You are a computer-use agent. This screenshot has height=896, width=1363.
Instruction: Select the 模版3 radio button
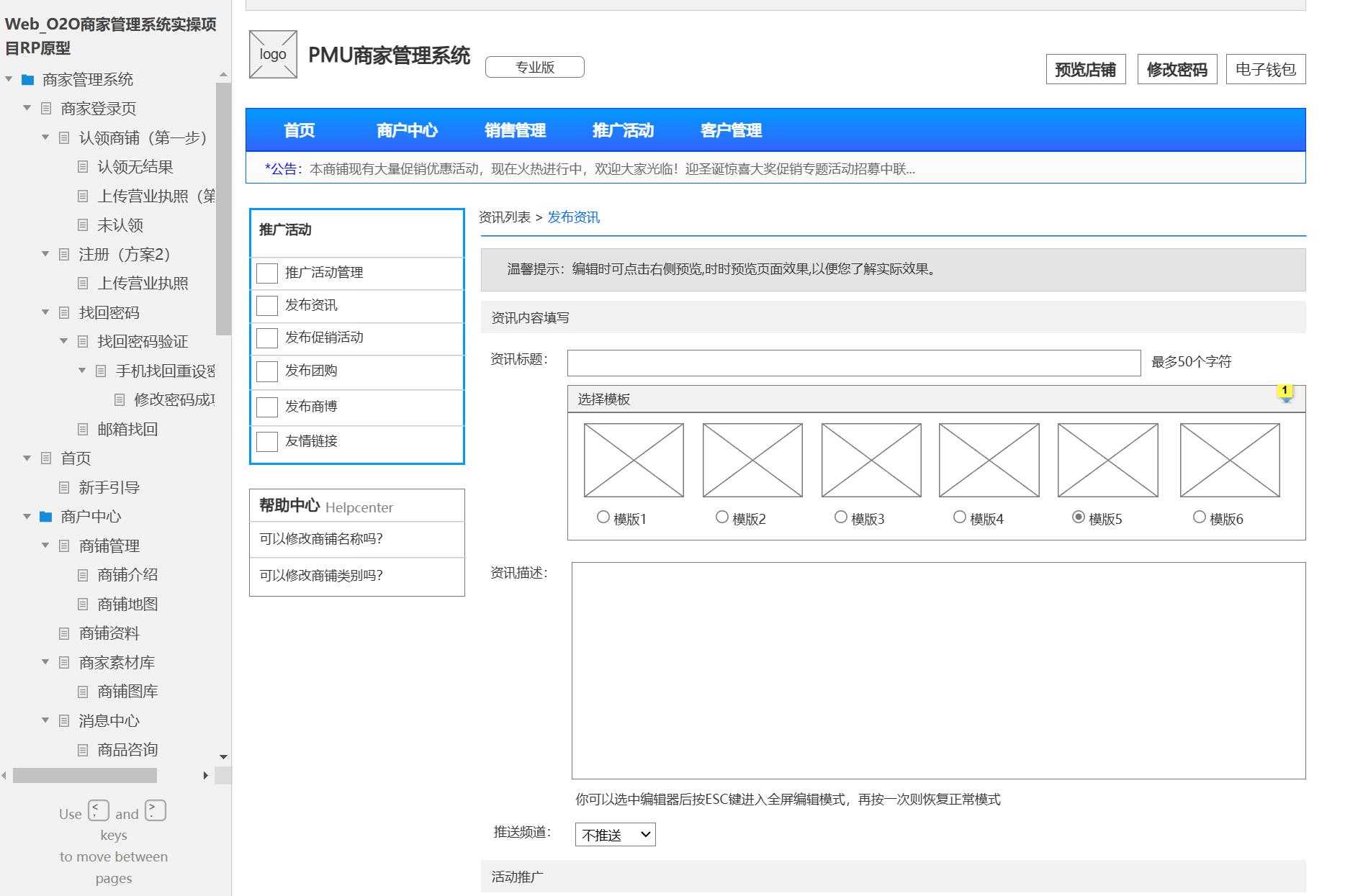click(x=840, y=516)
